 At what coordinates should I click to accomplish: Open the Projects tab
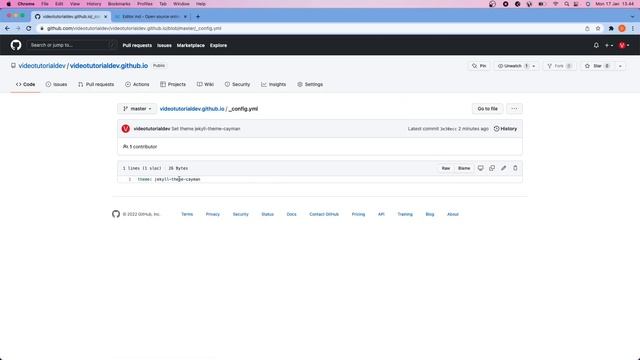[x=173, y=84]
